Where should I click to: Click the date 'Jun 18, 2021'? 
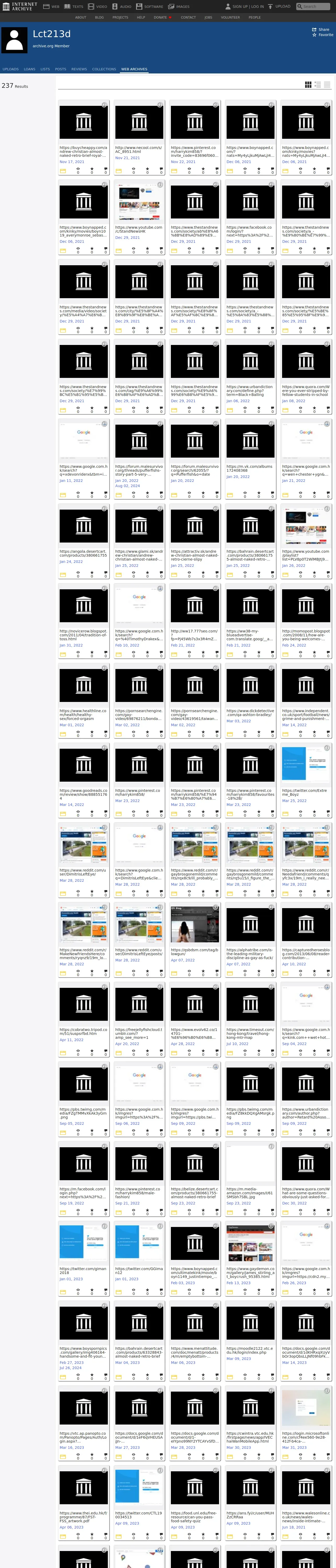coord(294,1527)
